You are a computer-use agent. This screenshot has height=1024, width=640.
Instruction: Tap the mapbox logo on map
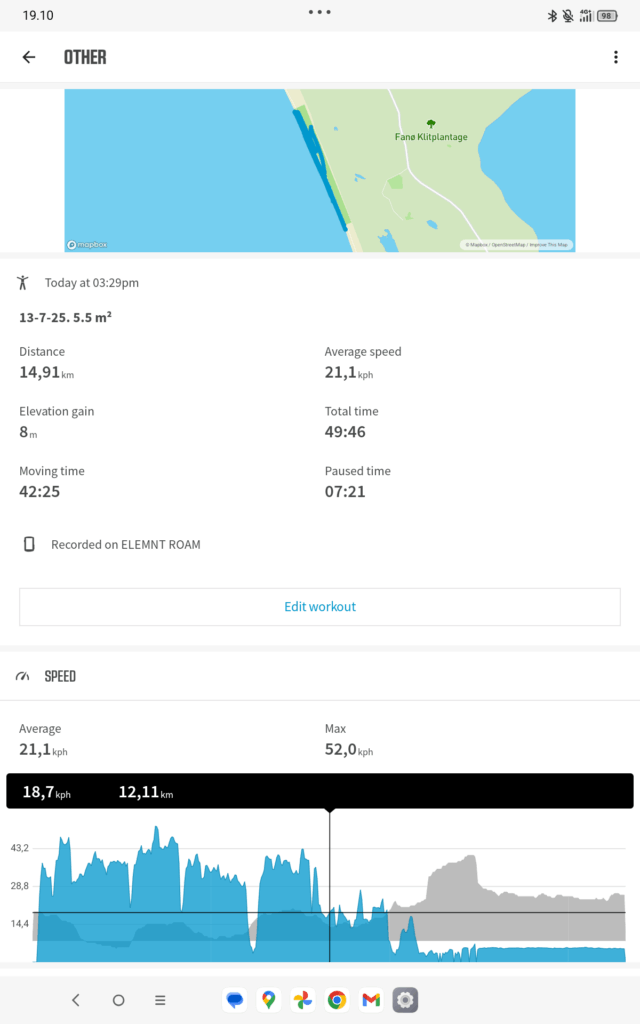(88, 245)
